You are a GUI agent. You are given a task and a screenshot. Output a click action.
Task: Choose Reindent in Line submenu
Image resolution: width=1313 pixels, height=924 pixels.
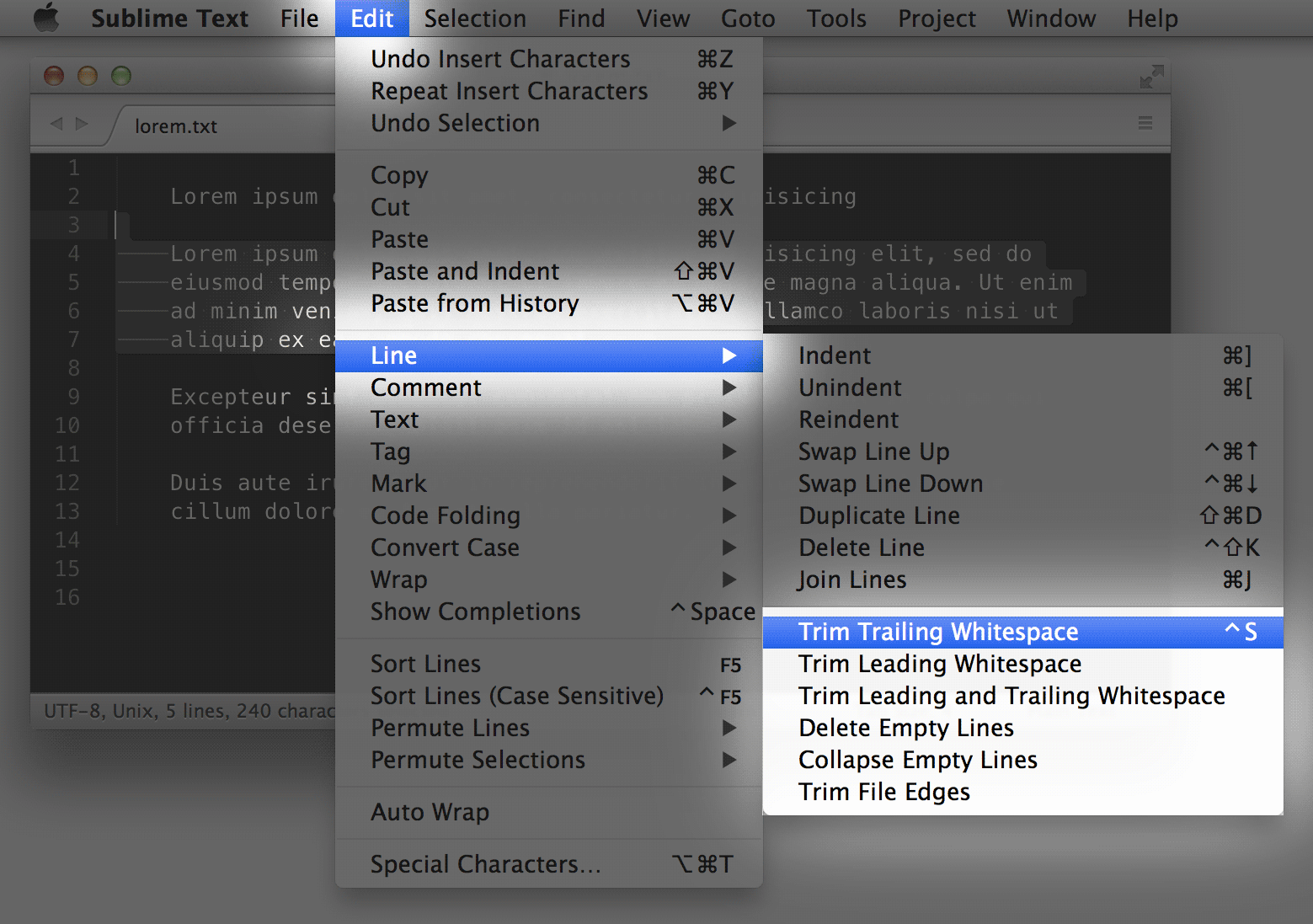[1023, 419]
